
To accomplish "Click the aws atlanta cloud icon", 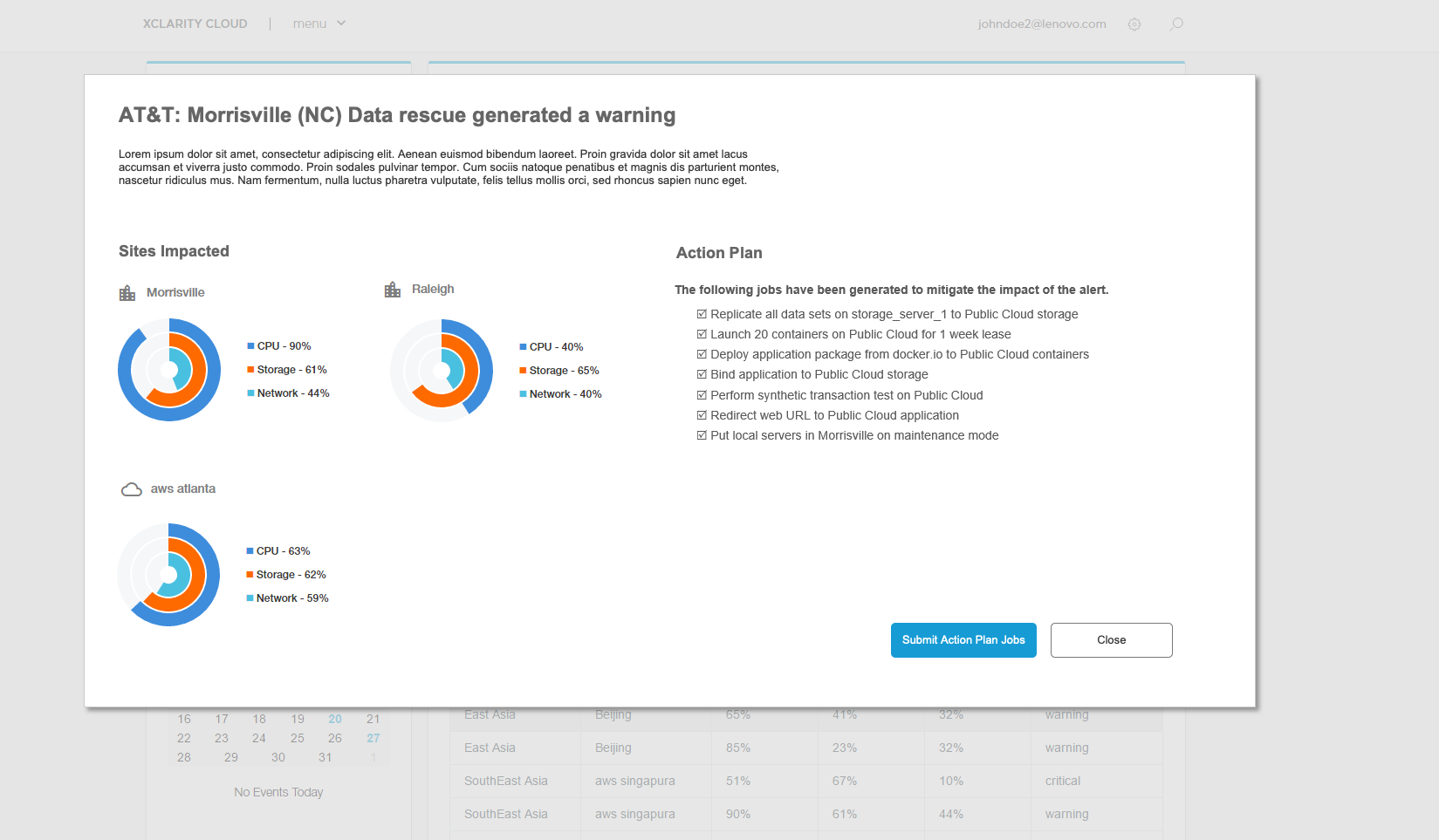I will click(132, 489).
